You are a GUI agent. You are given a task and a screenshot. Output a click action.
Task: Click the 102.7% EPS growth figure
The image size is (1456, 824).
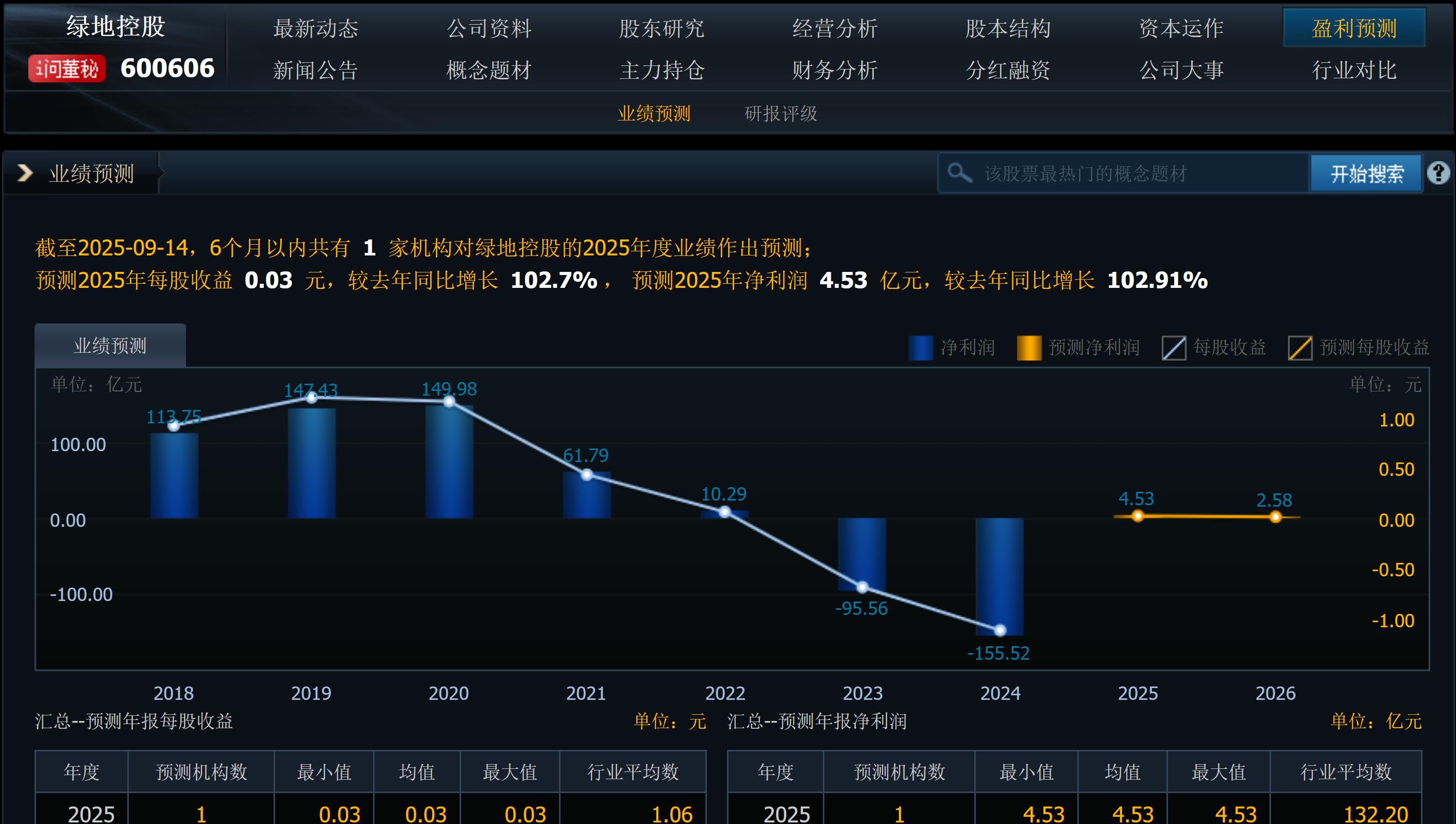pos(554,280)
